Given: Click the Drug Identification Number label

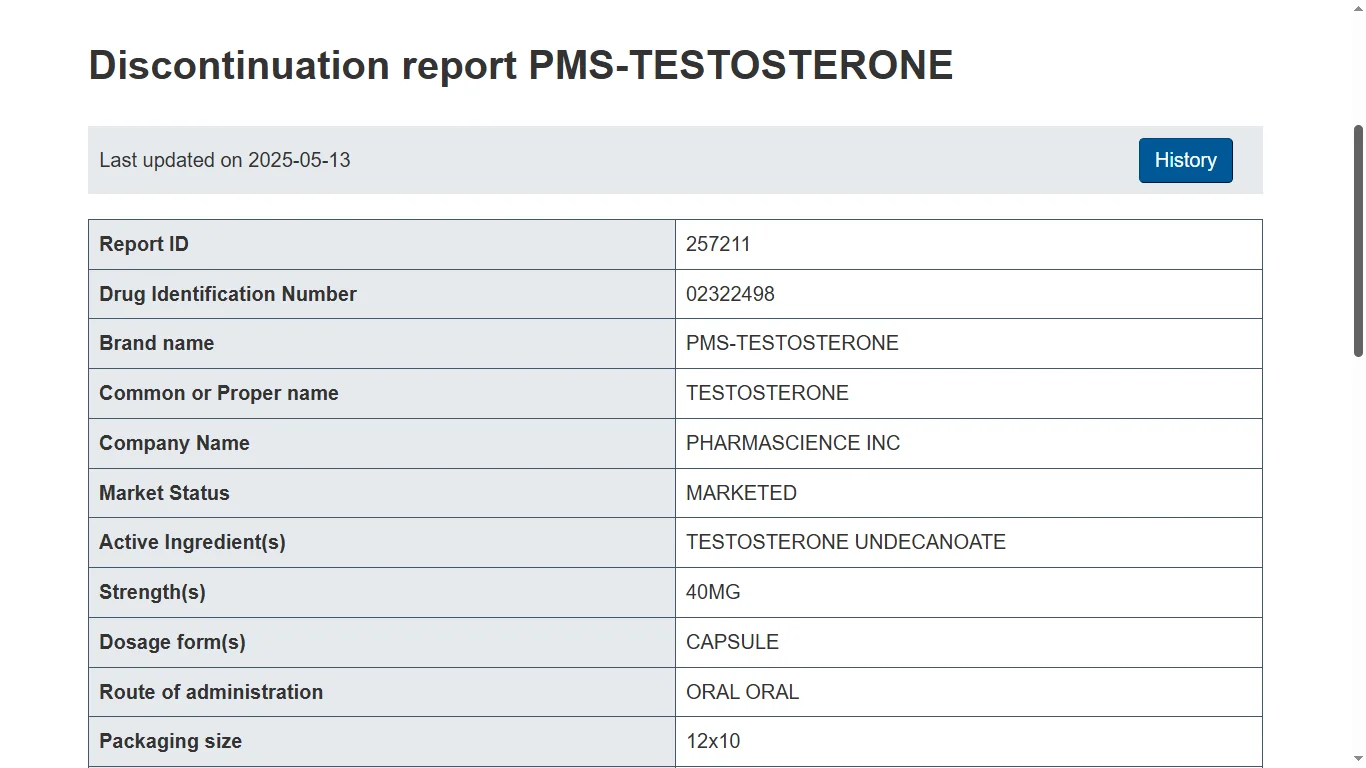Looking at the screenshot, I should (228, 294).
